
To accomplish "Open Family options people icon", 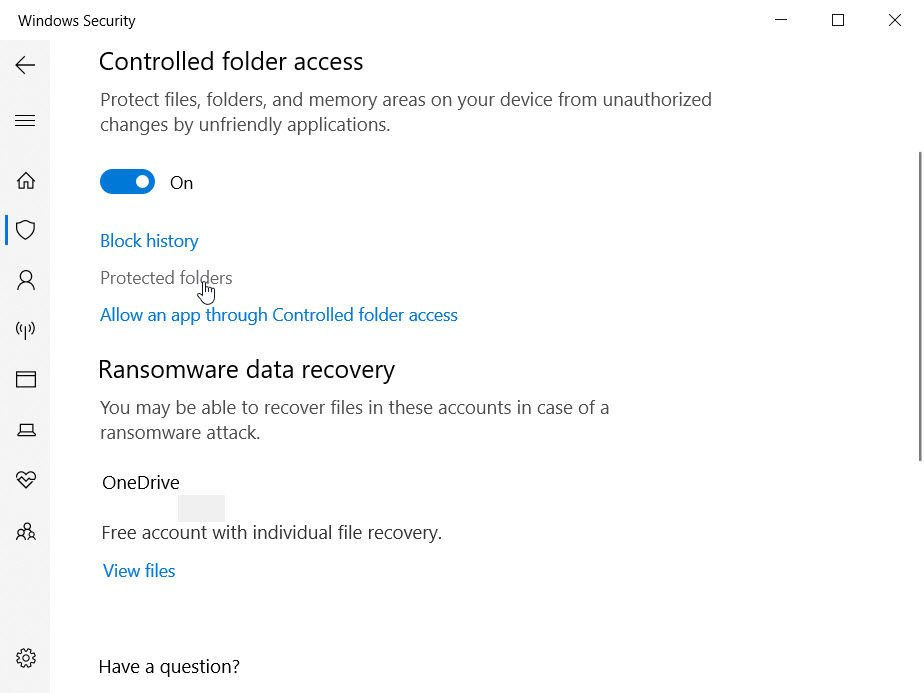I will (x=26, y=531).
